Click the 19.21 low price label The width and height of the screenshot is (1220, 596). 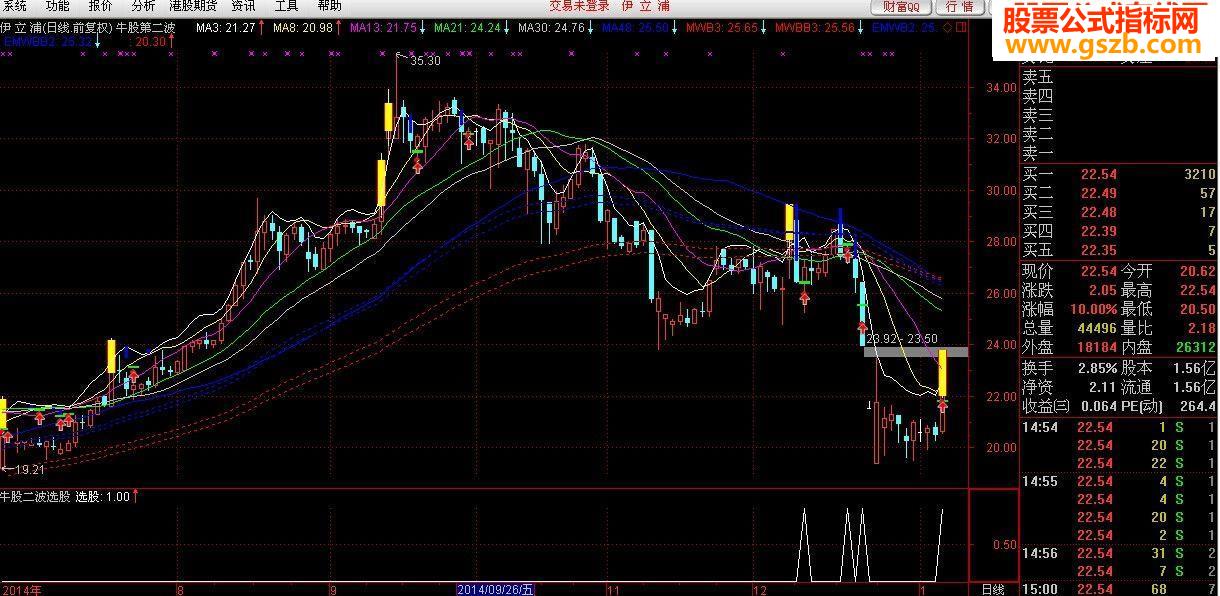tap(30, 469)
